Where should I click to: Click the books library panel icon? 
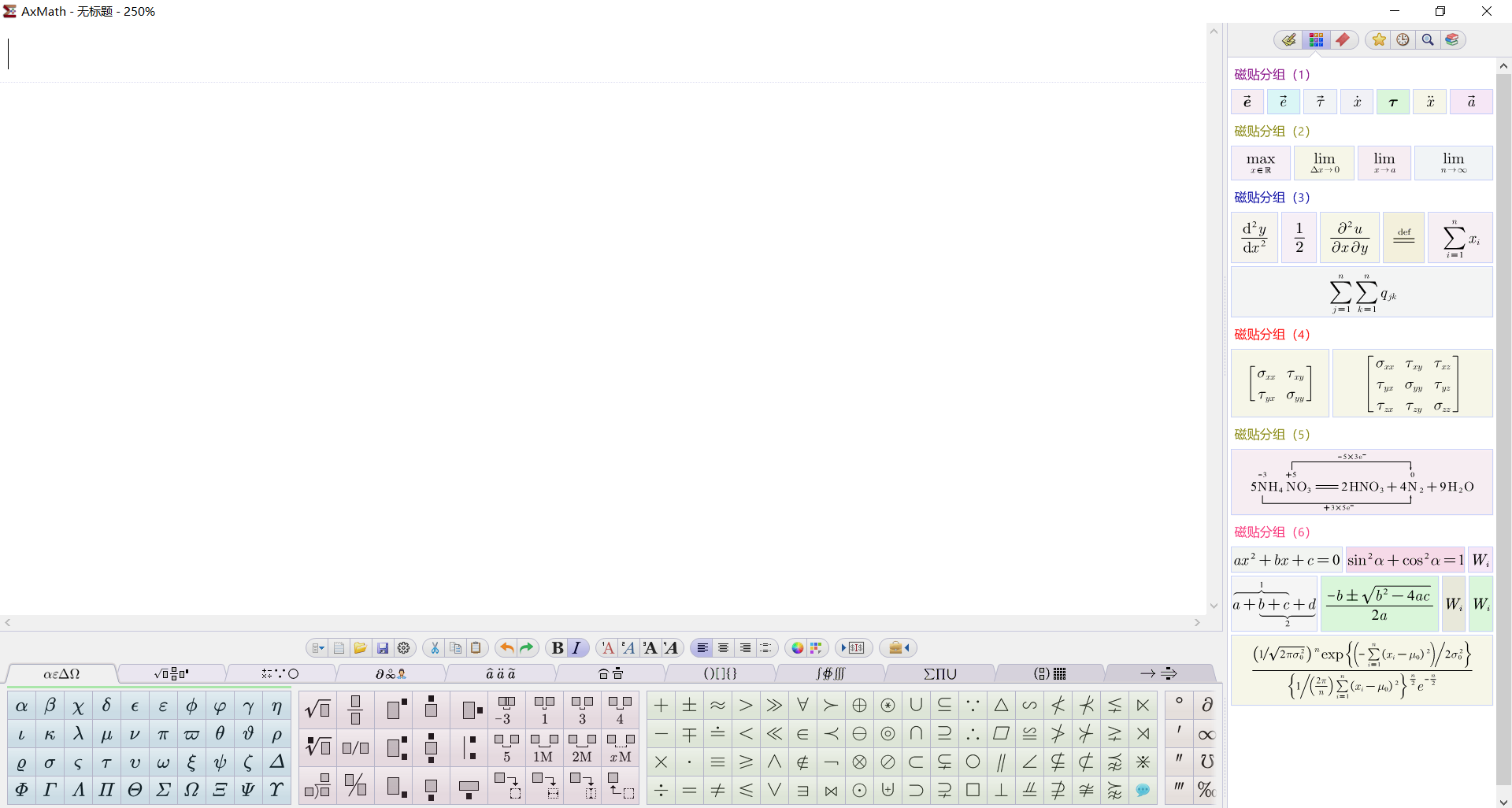pos(1452,39)
